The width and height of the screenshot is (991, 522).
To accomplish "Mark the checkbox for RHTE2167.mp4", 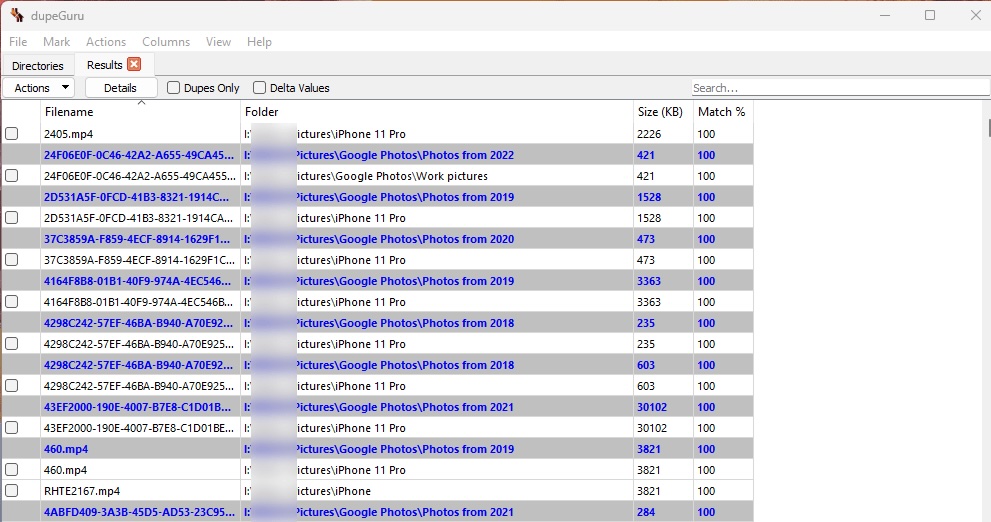I will pos(11,491).
